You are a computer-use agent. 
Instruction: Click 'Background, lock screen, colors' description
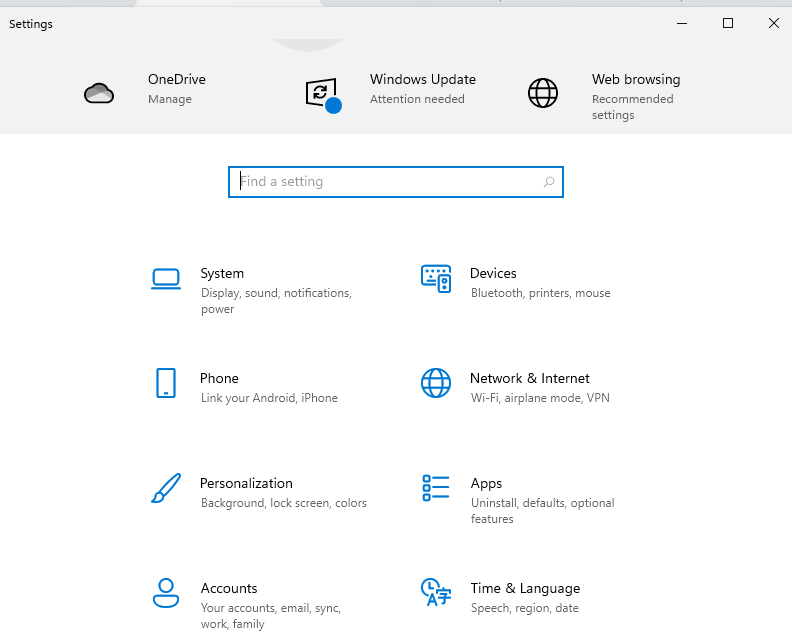click(x=284, y=503)
